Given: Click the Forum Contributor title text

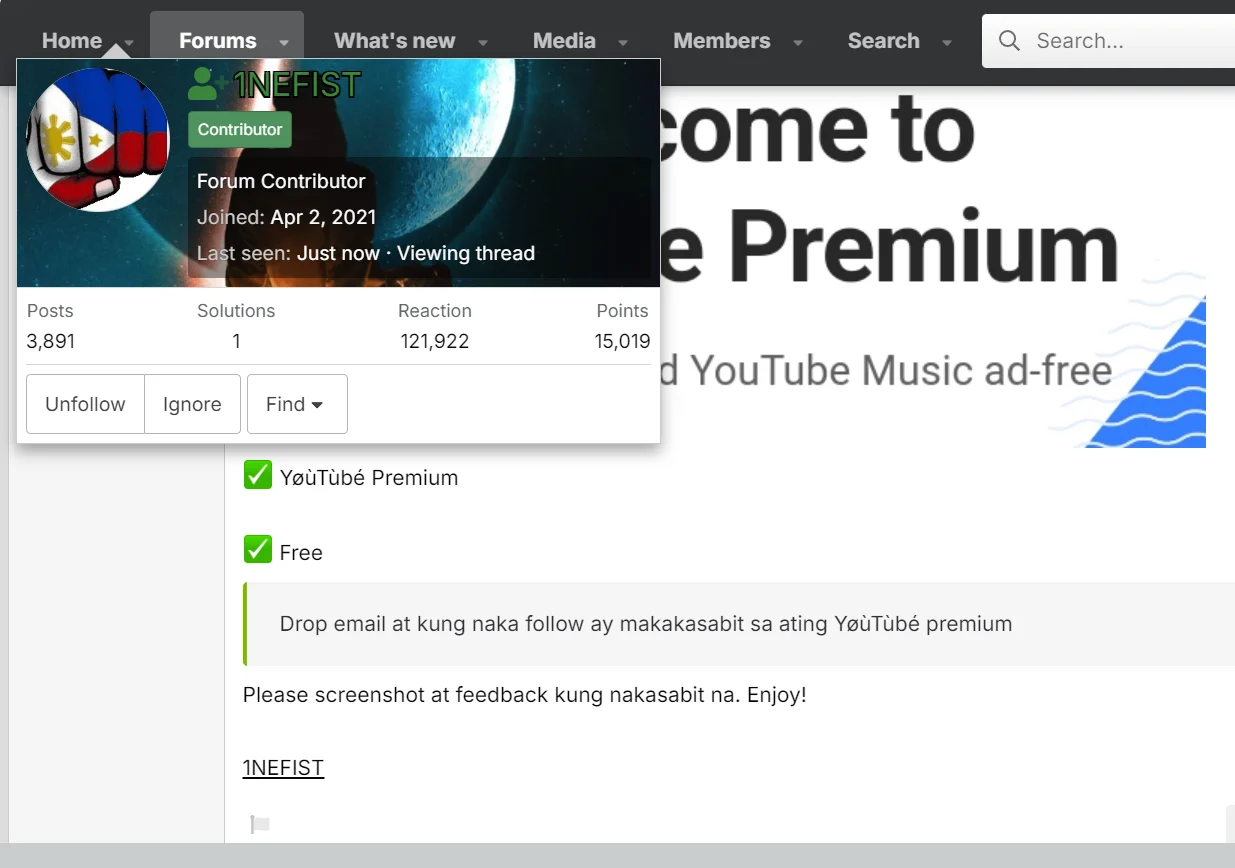Looking at the screenshot, I should 281,181.
